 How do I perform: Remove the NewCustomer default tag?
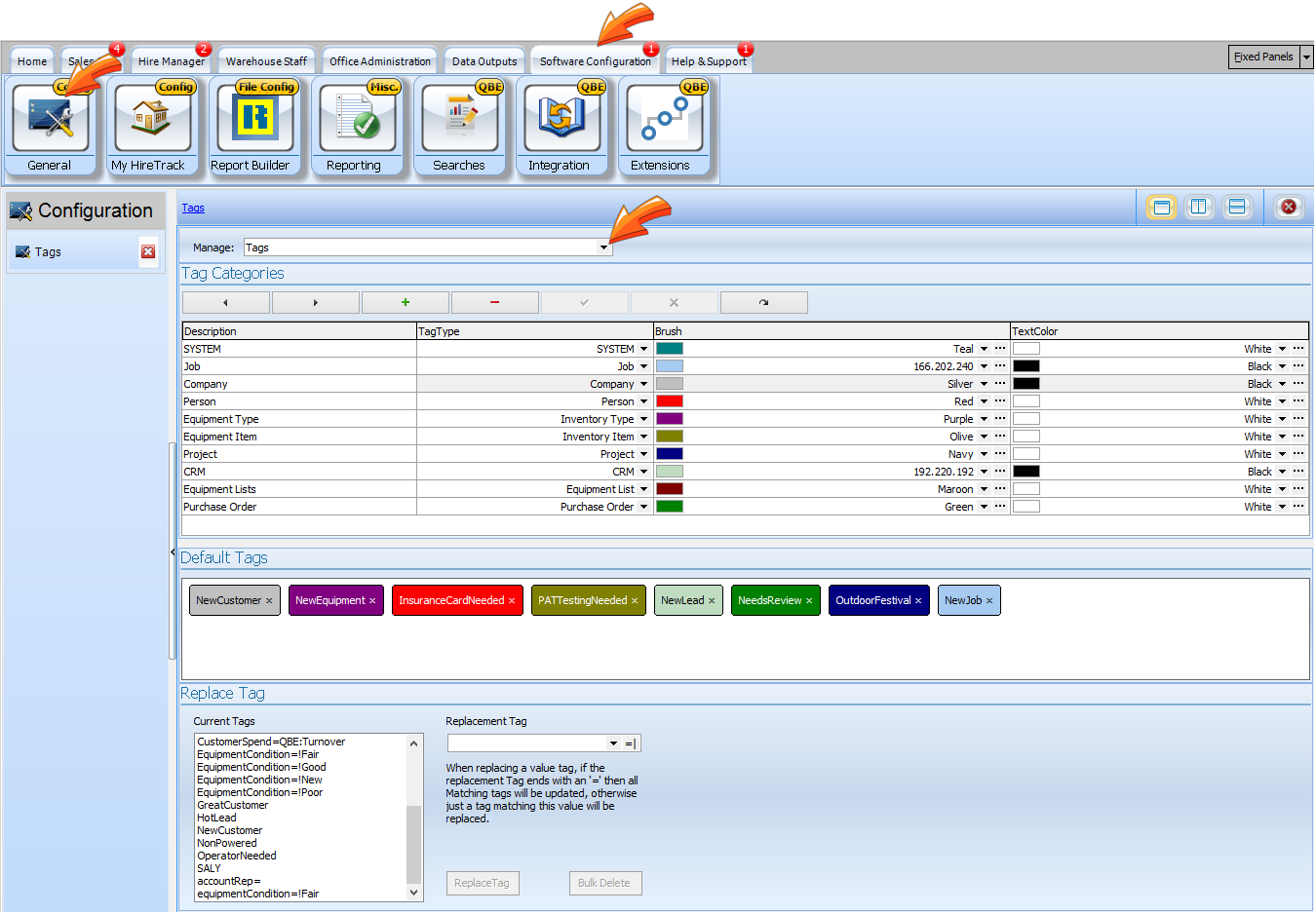[x=269, y=601]
